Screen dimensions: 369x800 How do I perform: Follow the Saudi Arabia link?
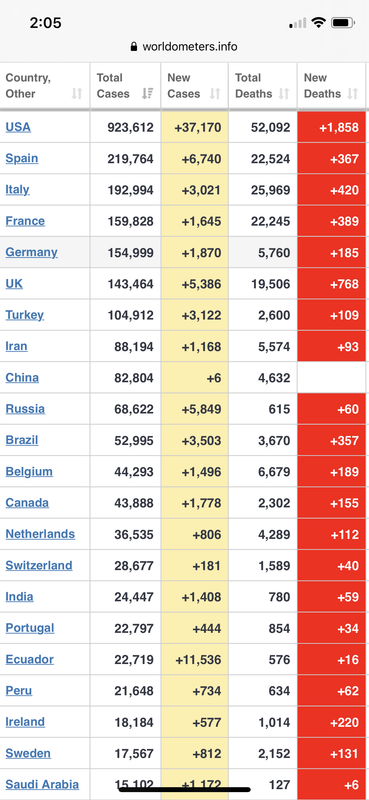point(42,785)
